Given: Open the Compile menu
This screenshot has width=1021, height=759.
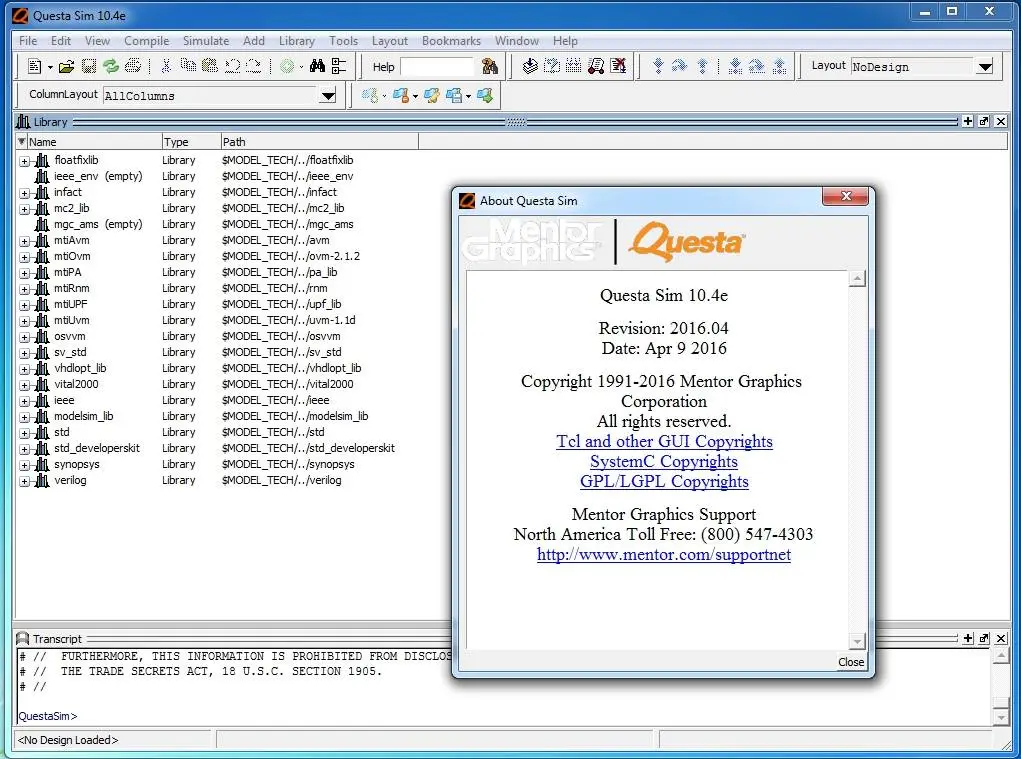Looking at the screenshot, I should 147,40.
